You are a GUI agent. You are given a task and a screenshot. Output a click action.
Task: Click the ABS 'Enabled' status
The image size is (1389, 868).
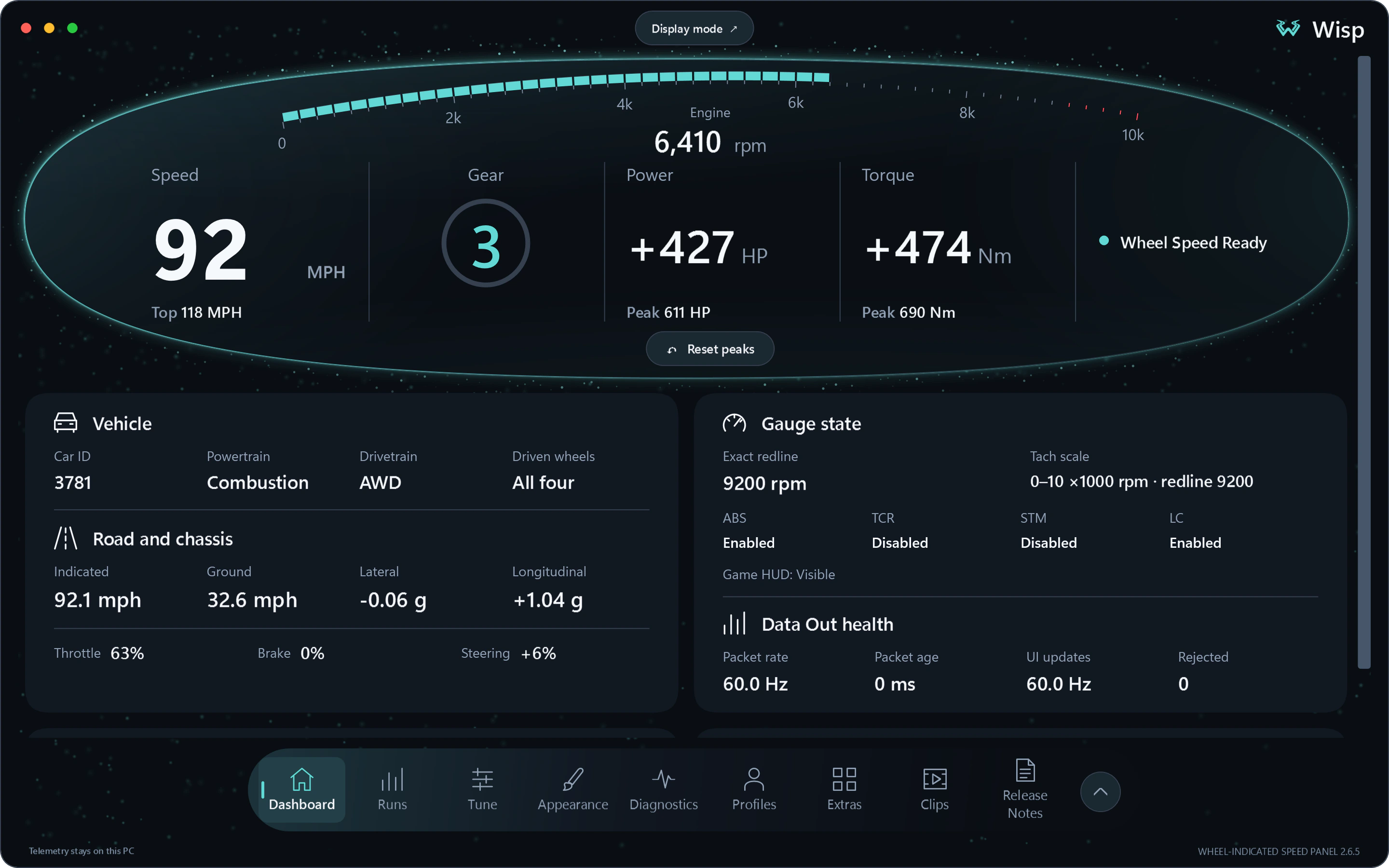click(x=749, y=542)
